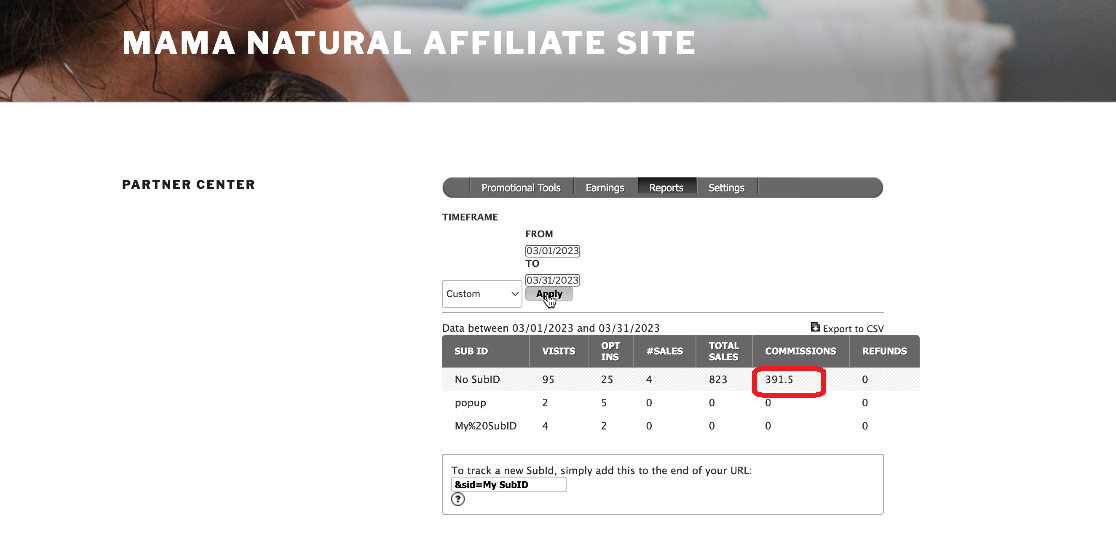The width and height of the screenshot is (1116, 558).
Task: Go to the Settings tab
Action: pyautogui.click(x=726, y=188)
